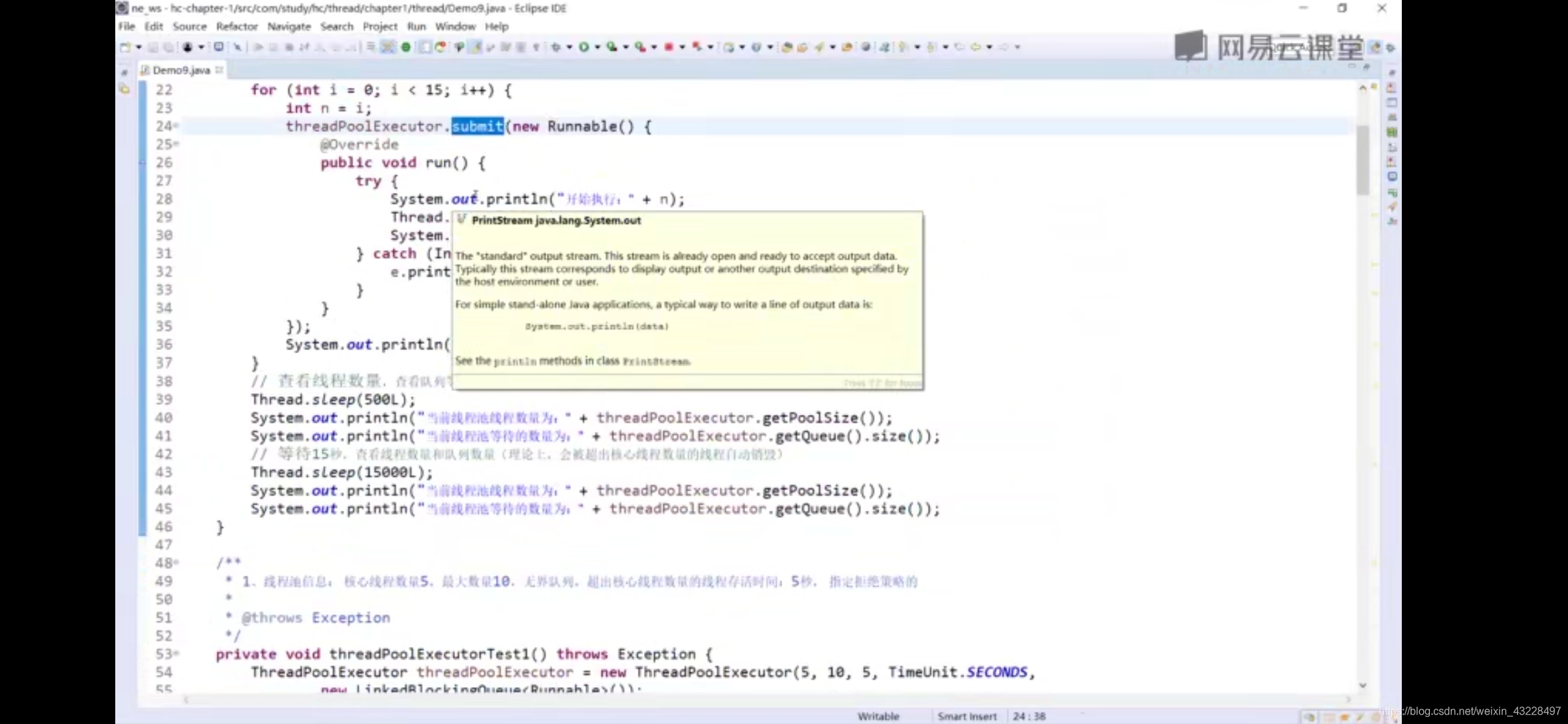The height and width of the screenshot is (724, 1568).
Task: Click the Save All toolbar icon
Action: point(168,47)
